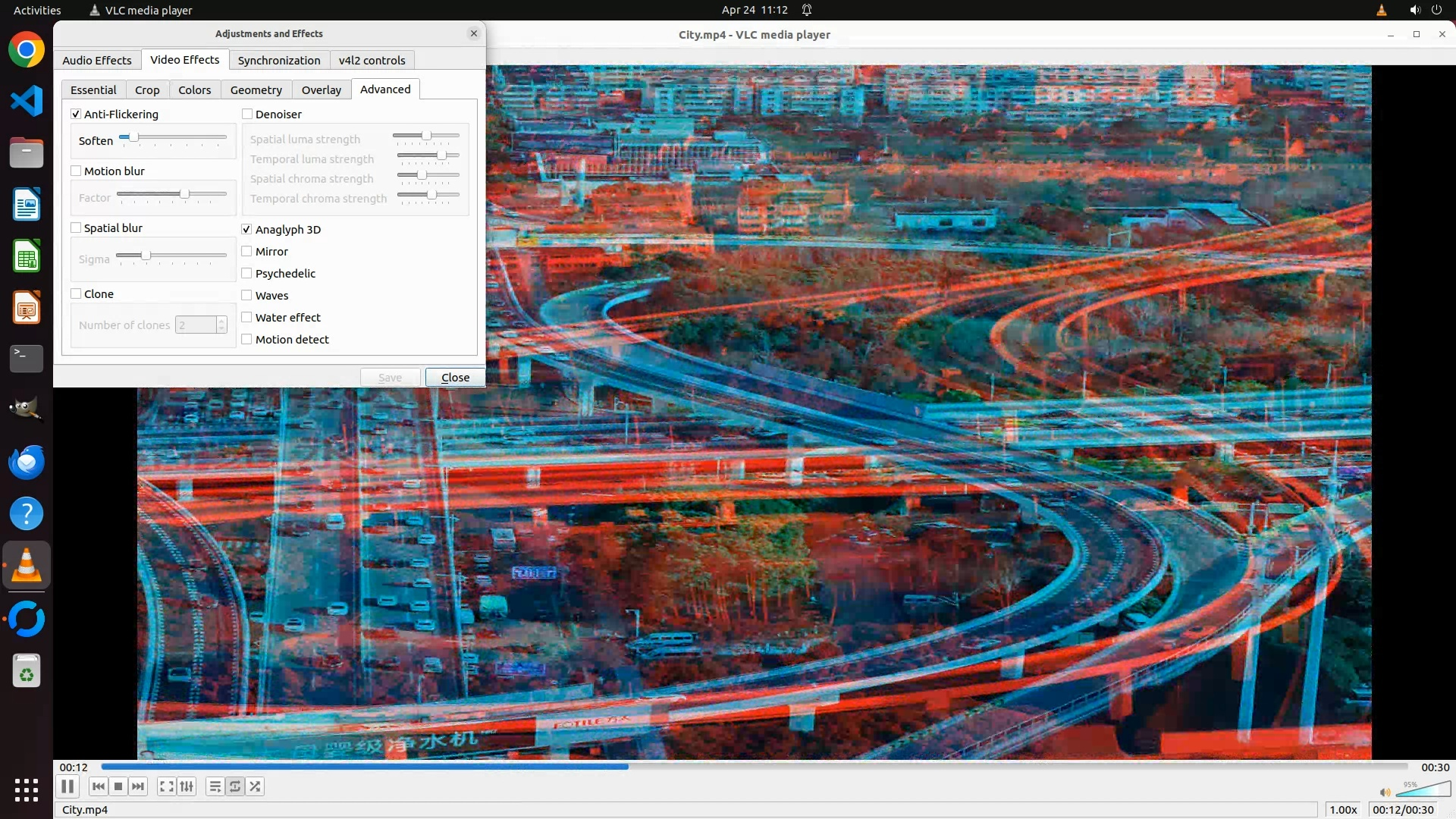Toggle the loop repeat mode icon
The image size is (1456, 819).
[x=235, y=786]
